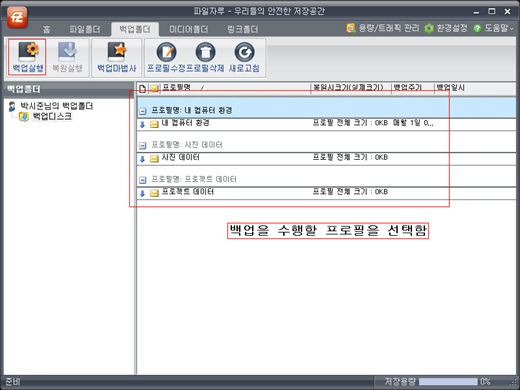
Task: Maximize the 파일자루 window
Action: 492,11
